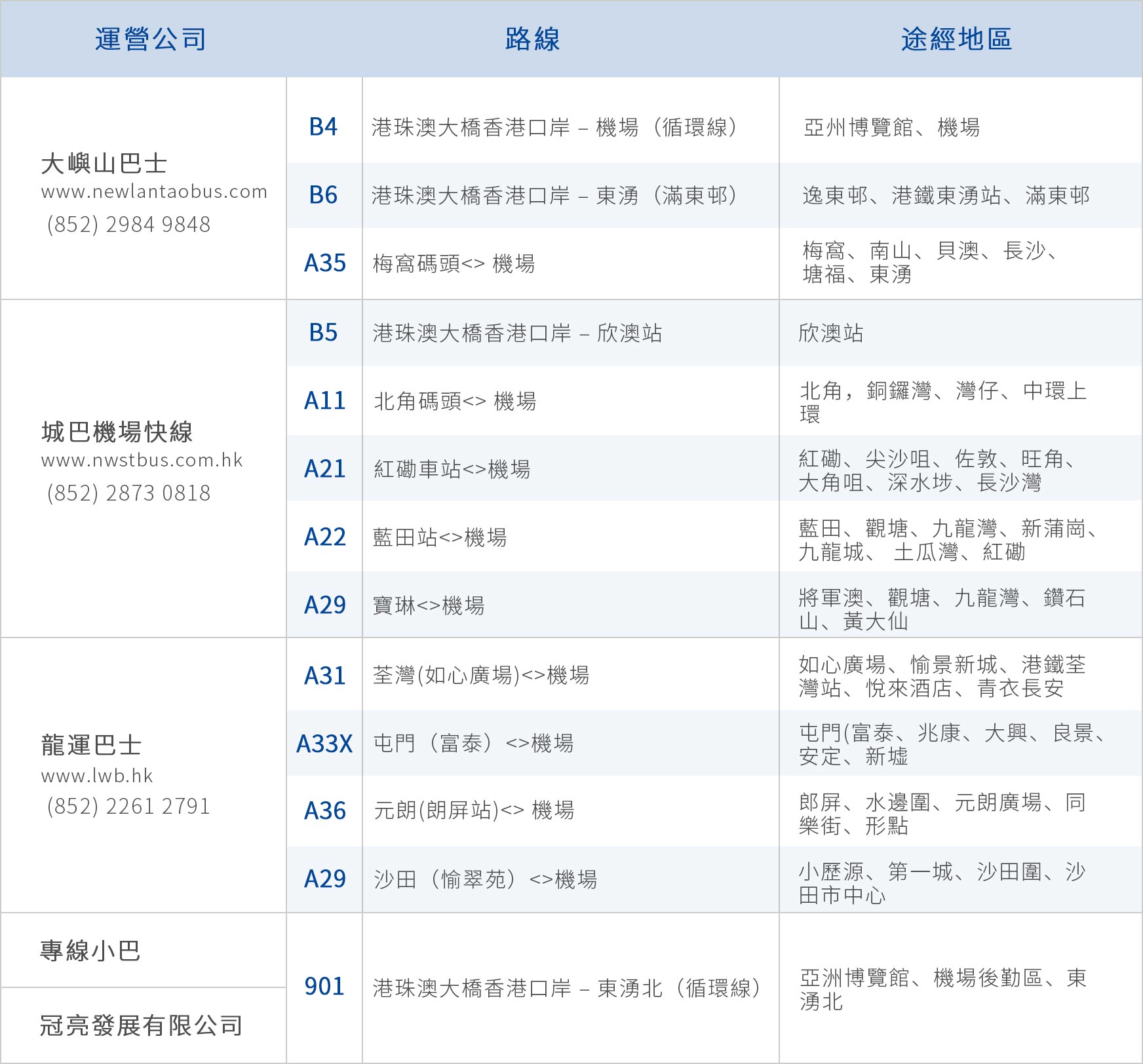Click the www.lwb.hk website link
This screenshot has height=1064, width=1143.
click(x=96, y=776)
